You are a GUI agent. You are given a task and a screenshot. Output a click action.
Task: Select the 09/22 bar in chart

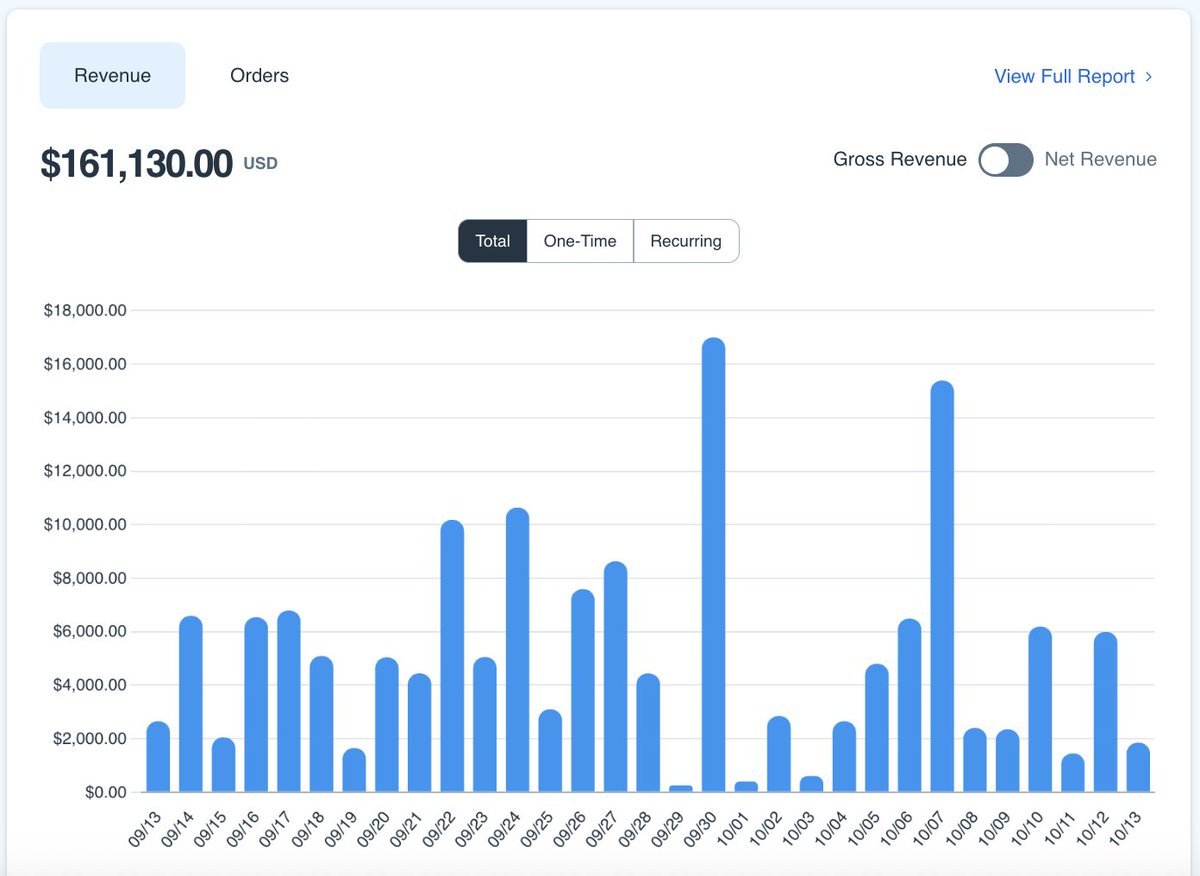coord(452,656)
